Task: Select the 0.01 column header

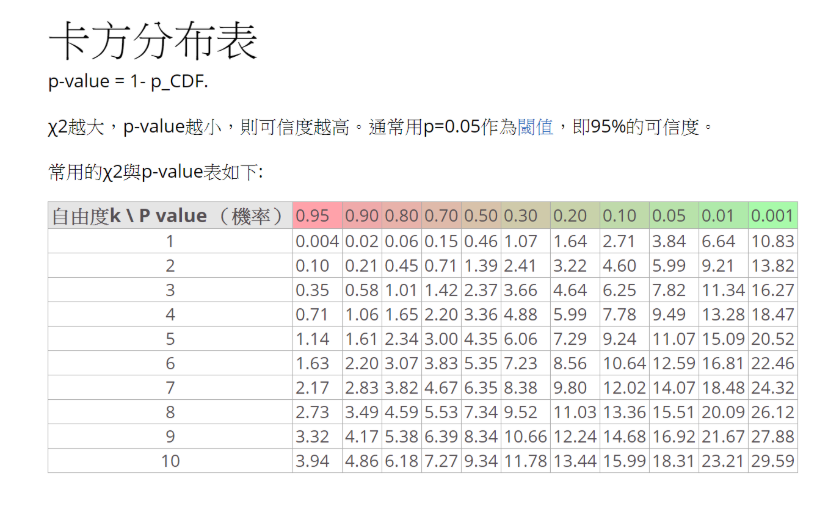Action: (x=723, y=216)
